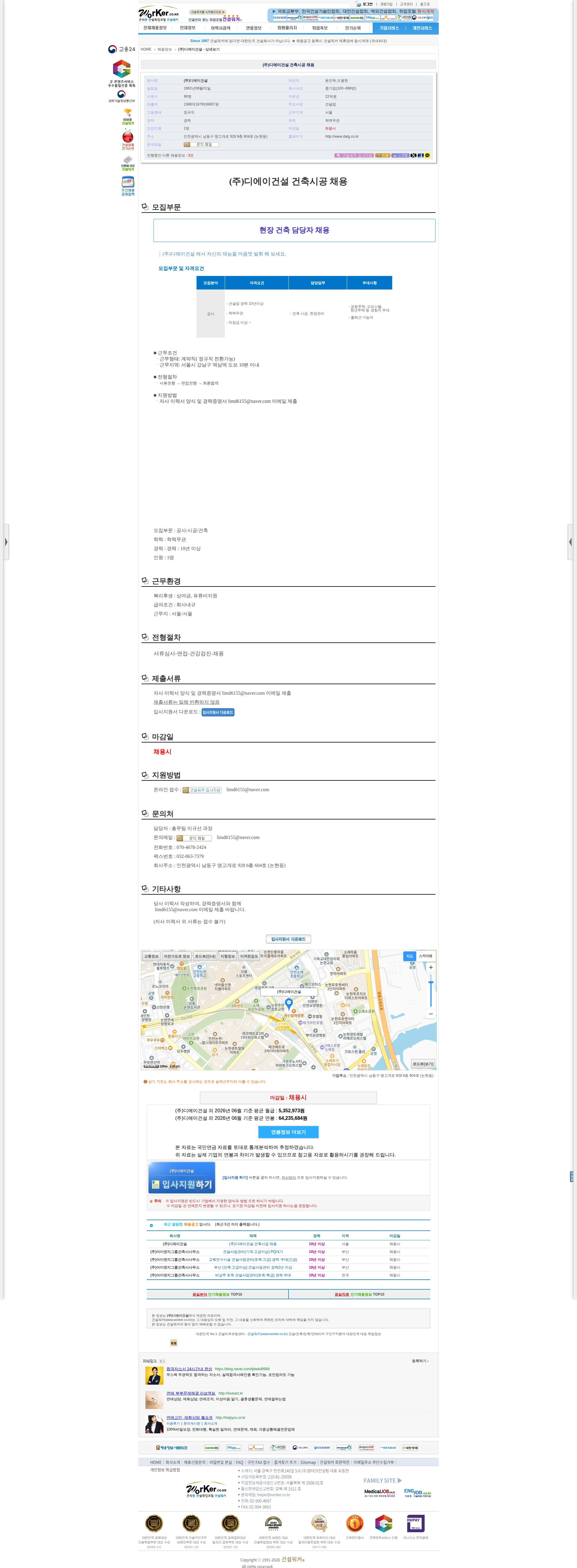Share the posting on X (Twitter)

pos(413,155)
